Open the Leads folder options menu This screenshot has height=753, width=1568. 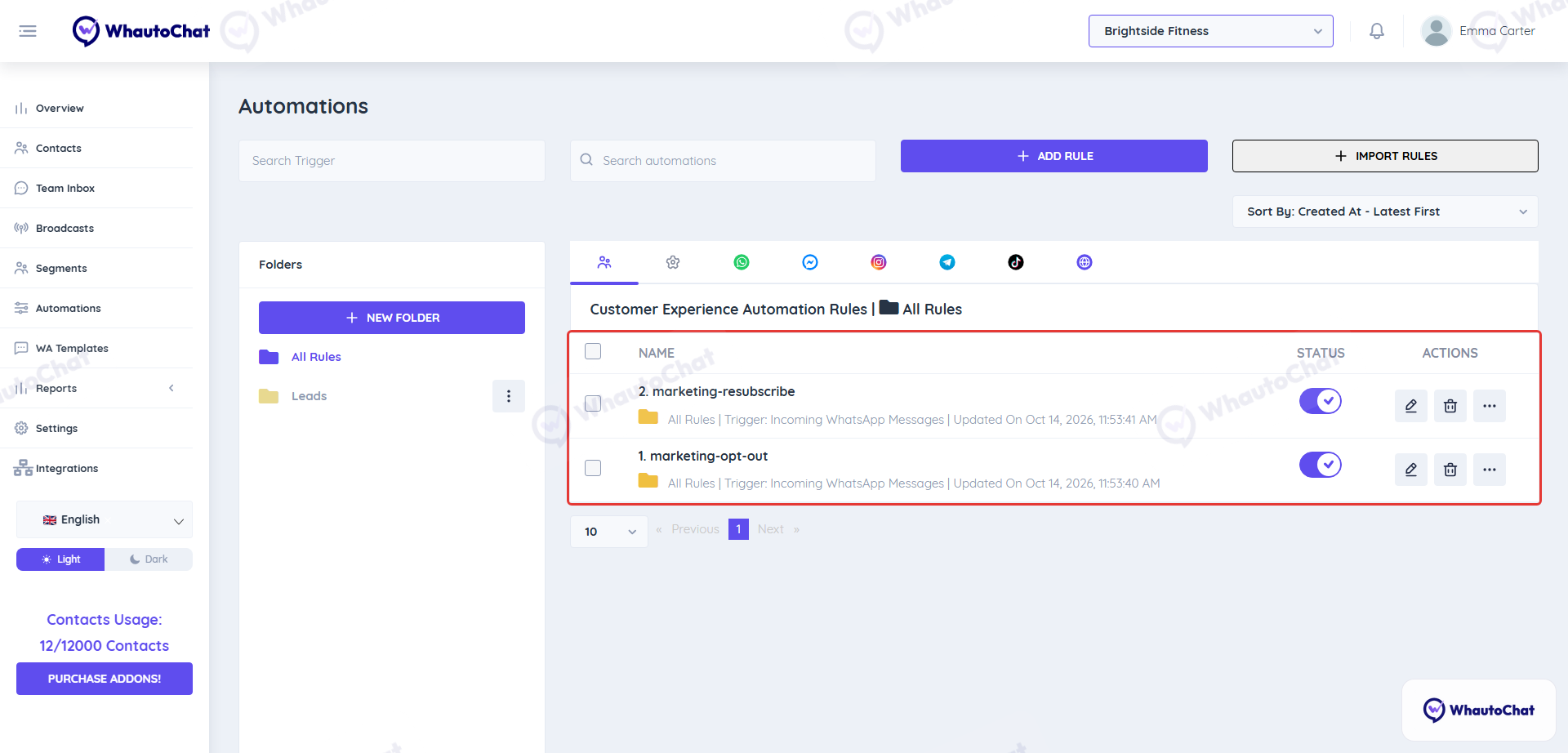click(509, 396)
